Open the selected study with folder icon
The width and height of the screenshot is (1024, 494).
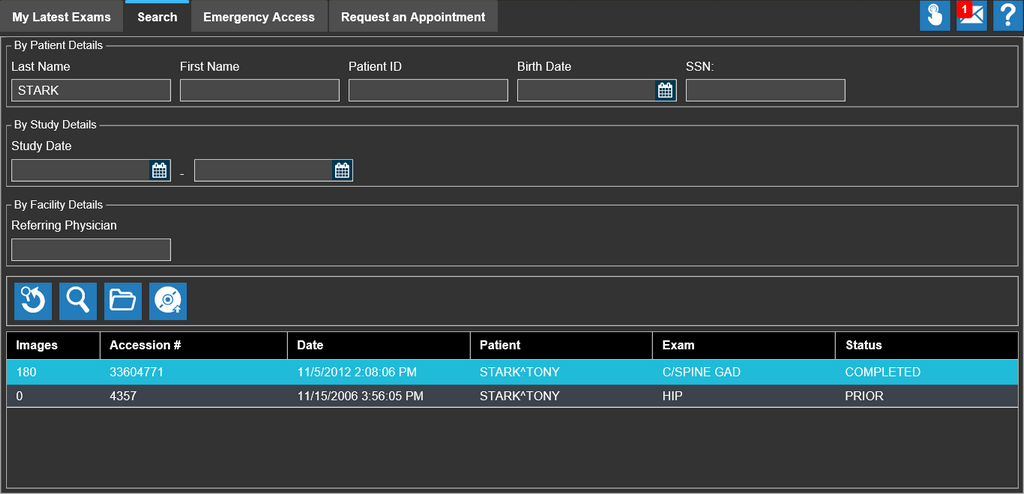click(123, 300)
